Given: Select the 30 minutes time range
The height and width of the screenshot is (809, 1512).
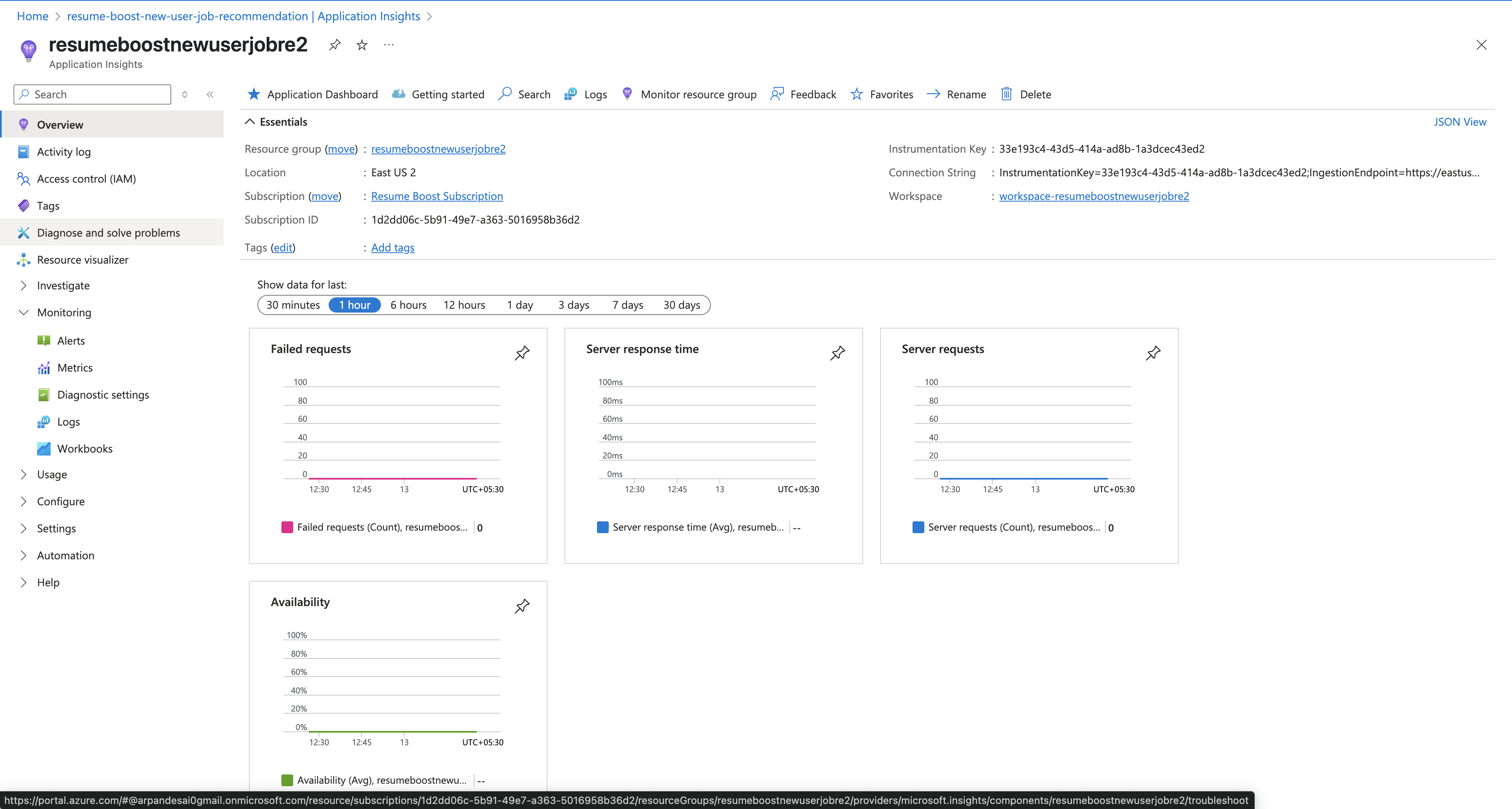Looking at the screenshot, I should (293, 305).
